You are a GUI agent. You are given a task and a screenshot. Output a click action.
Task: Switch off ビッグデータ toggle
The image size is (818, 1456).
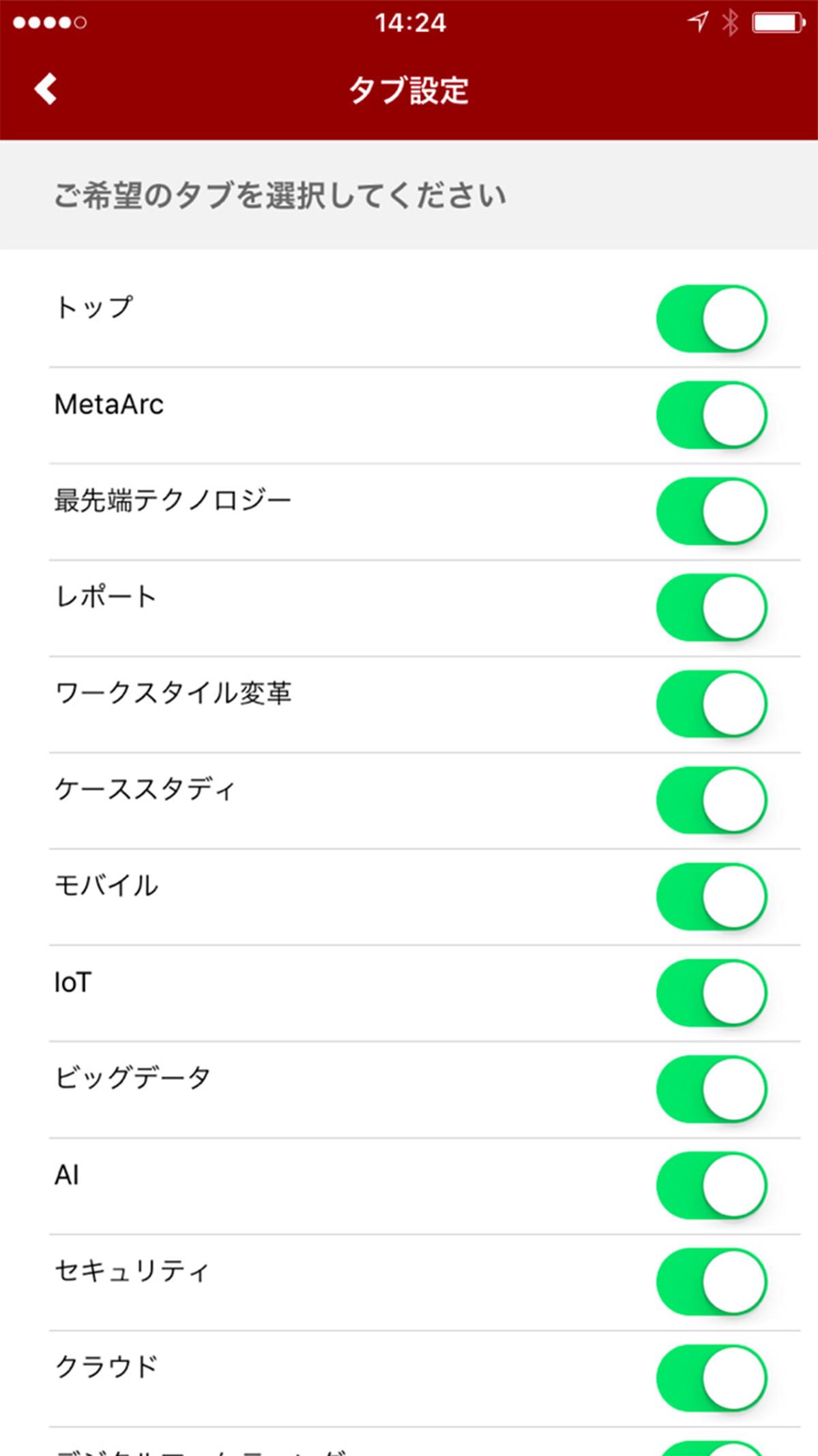tap(712, 1089)
